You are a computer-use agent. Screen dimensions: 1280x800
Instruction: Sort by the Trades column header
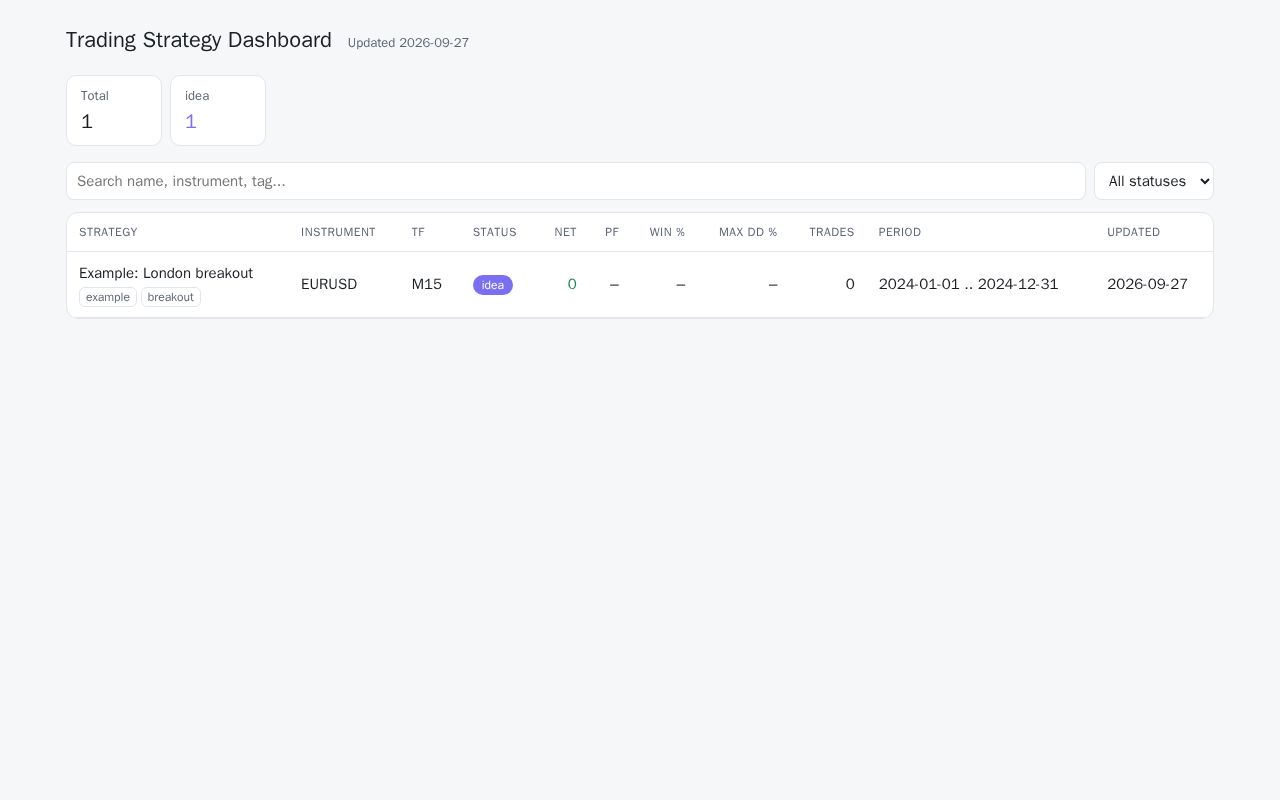pyautogui.click(x=832, y=232)
